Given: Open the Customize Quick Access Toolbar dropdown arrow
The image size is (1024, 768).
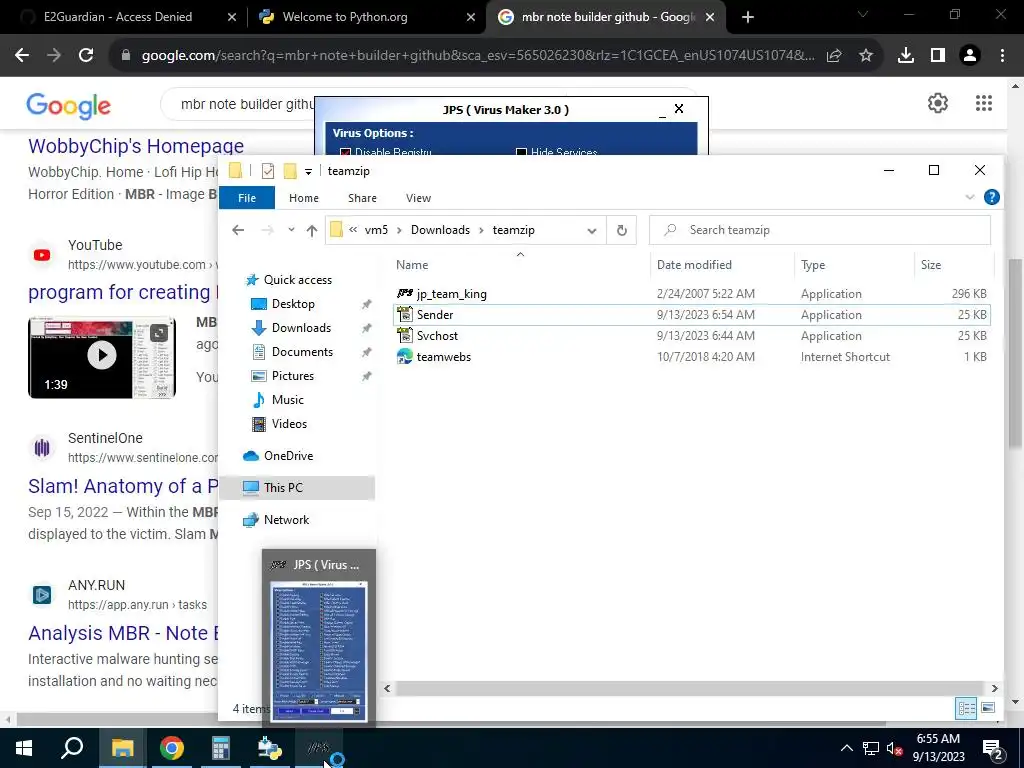Looking at the screenshot, I should pos(308,172).
